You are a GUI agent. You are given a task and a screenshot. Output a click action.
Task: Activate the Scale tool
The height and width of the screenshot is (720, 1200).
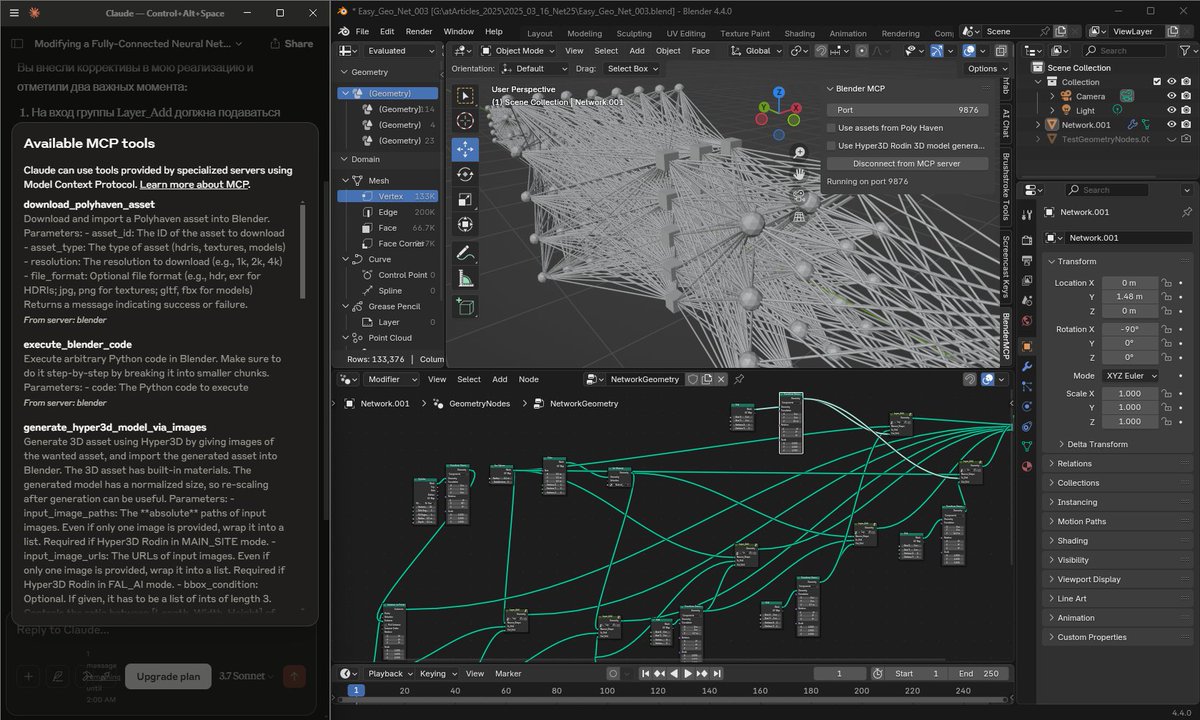465,200
